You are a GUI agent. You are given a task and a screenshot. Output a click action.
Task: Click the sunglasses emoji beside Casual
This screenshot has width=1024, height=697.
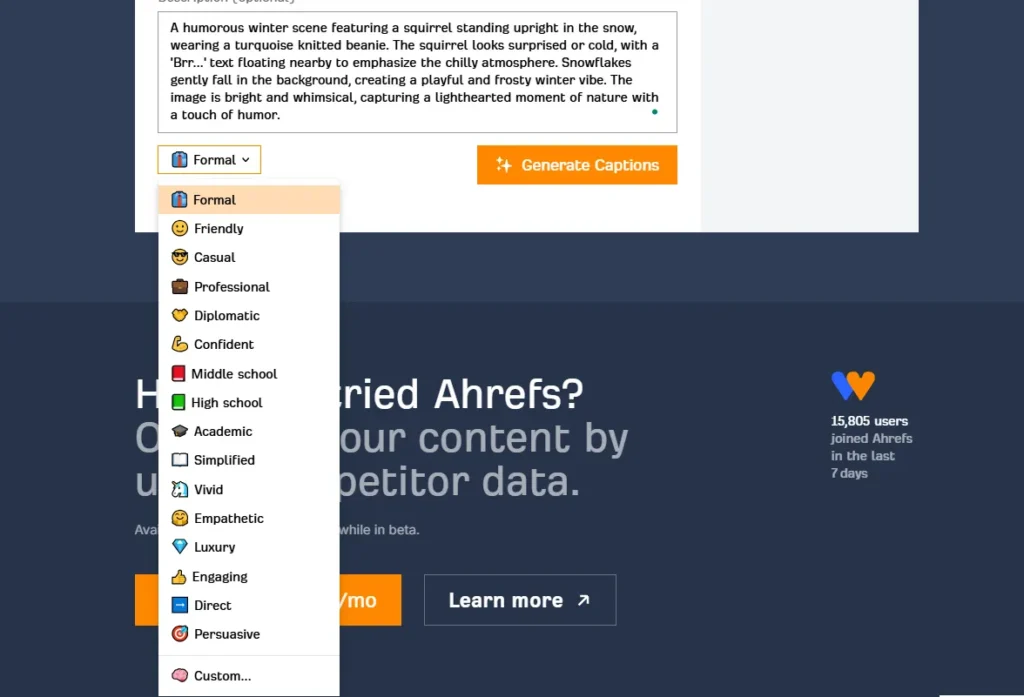coord(180,257)
